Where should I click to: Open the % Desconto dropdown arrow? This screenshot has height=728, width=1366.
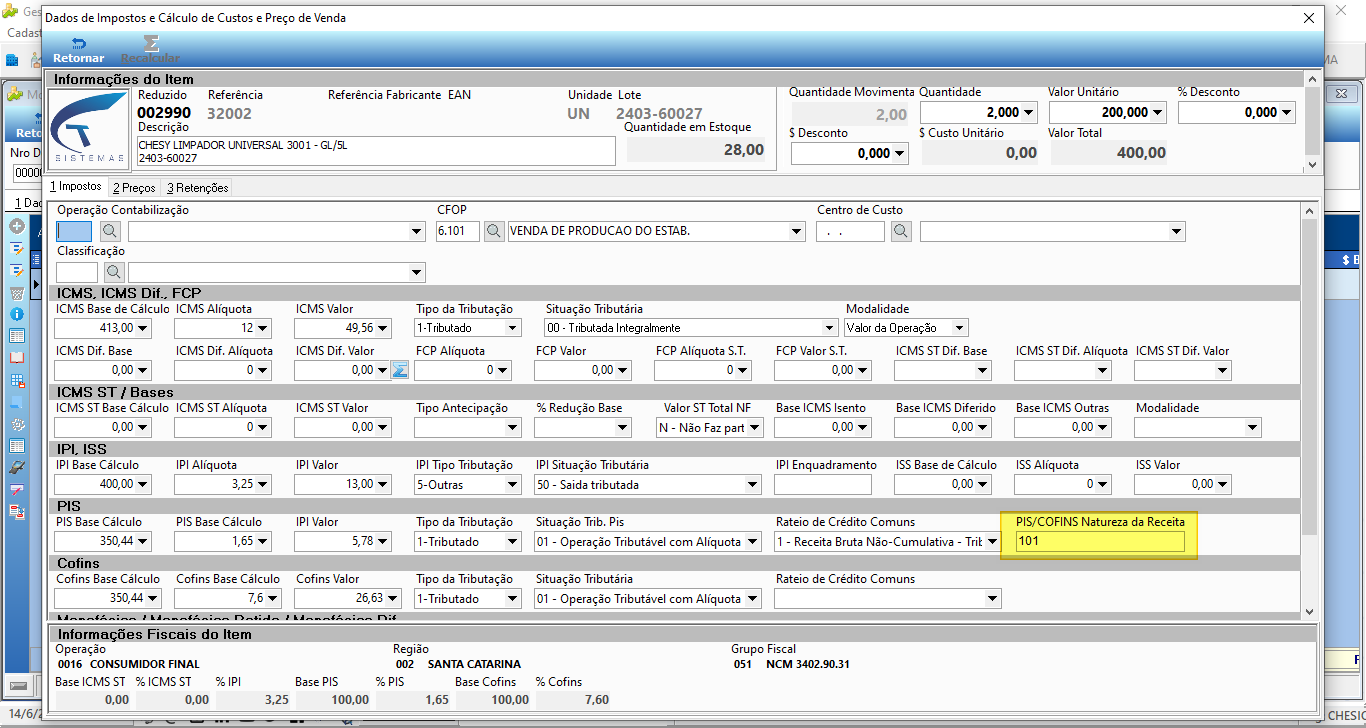(x=1287, y=113)
